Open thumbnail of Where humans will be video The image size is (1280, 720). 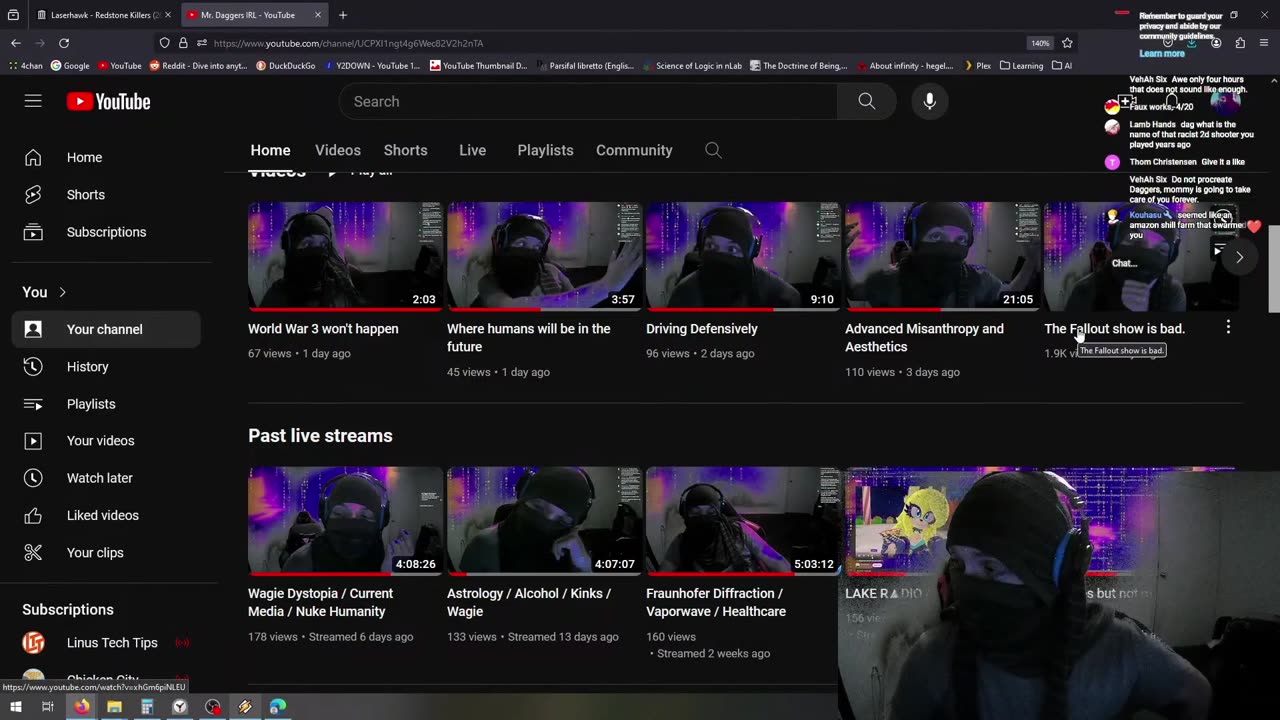coord(544,257)
